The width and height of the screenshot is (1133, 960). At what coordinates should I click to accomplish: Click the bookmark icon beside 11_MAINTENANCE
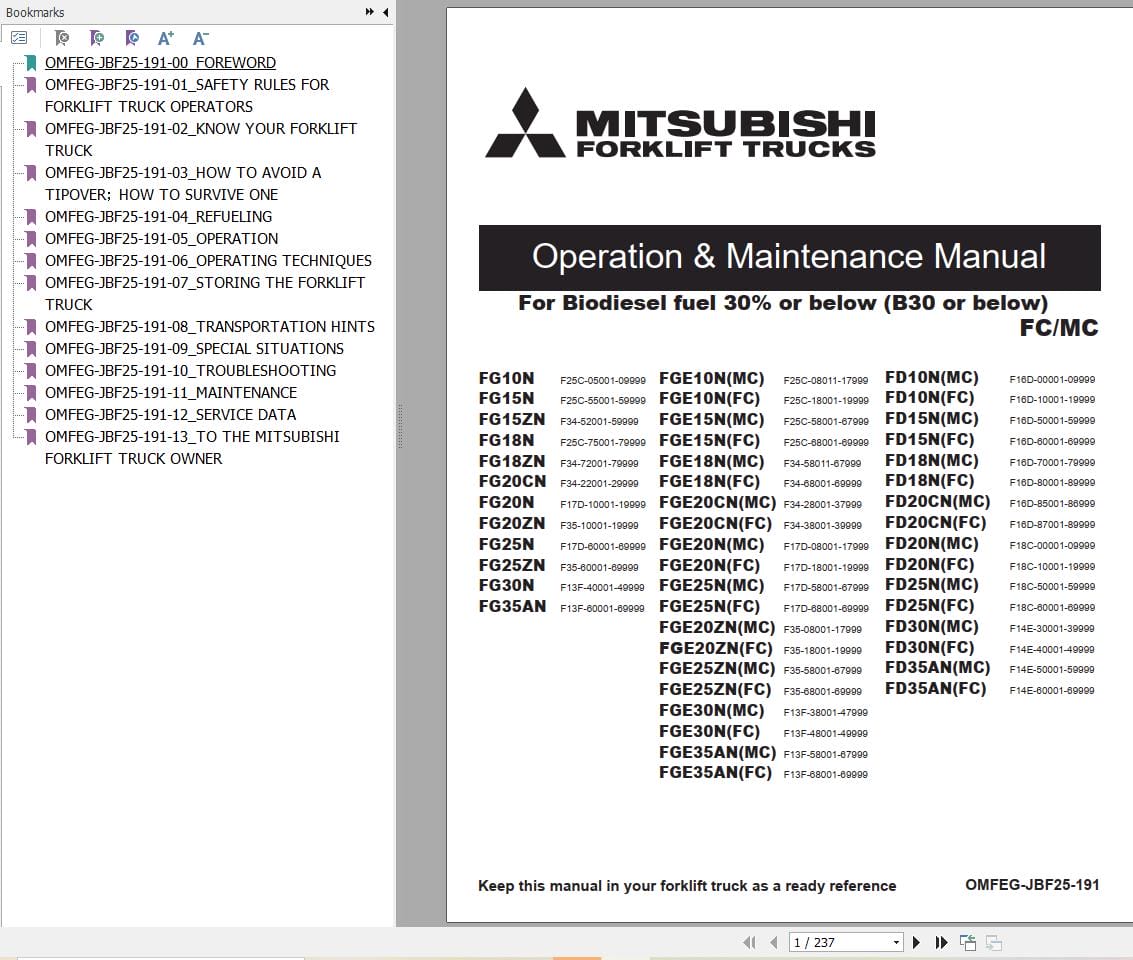tap(31, 393)
